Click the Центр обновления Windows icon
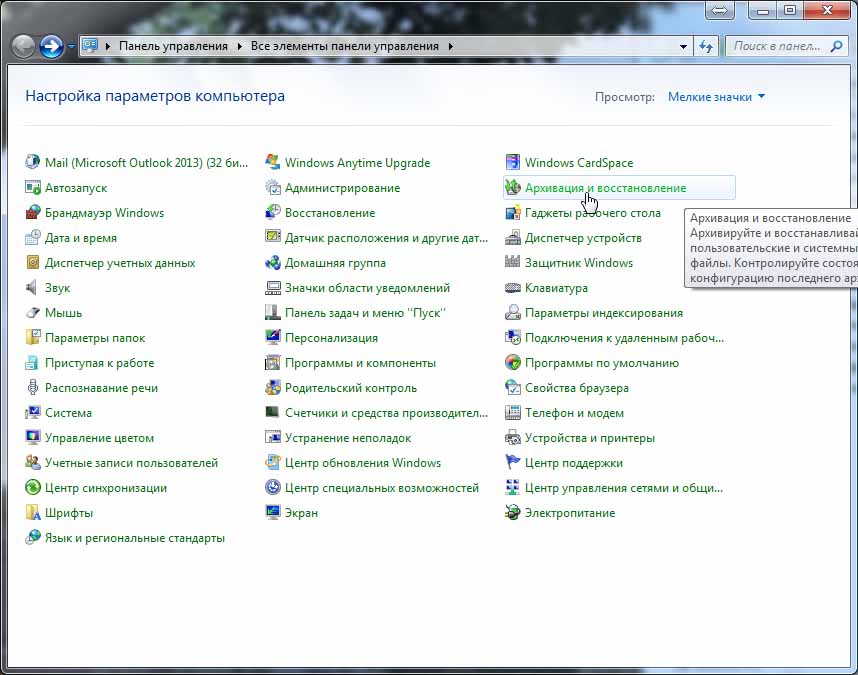This screenshot has height=675, width=858. tap(273, 462)
